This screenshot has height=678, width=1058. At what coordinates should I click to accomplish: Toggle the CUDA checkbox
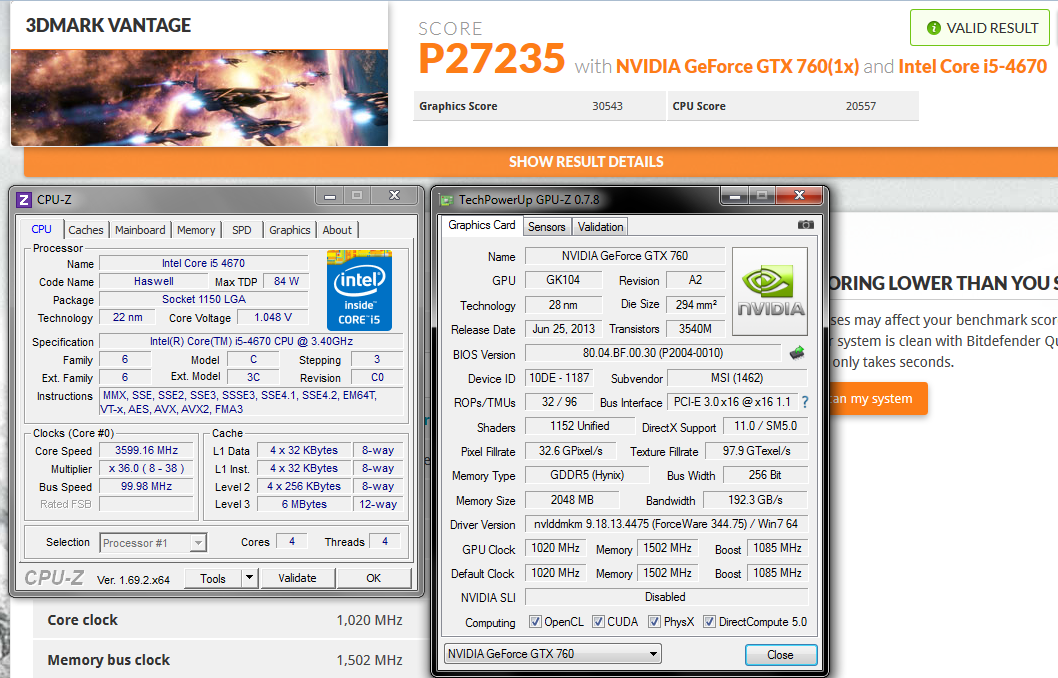point(598,621)
